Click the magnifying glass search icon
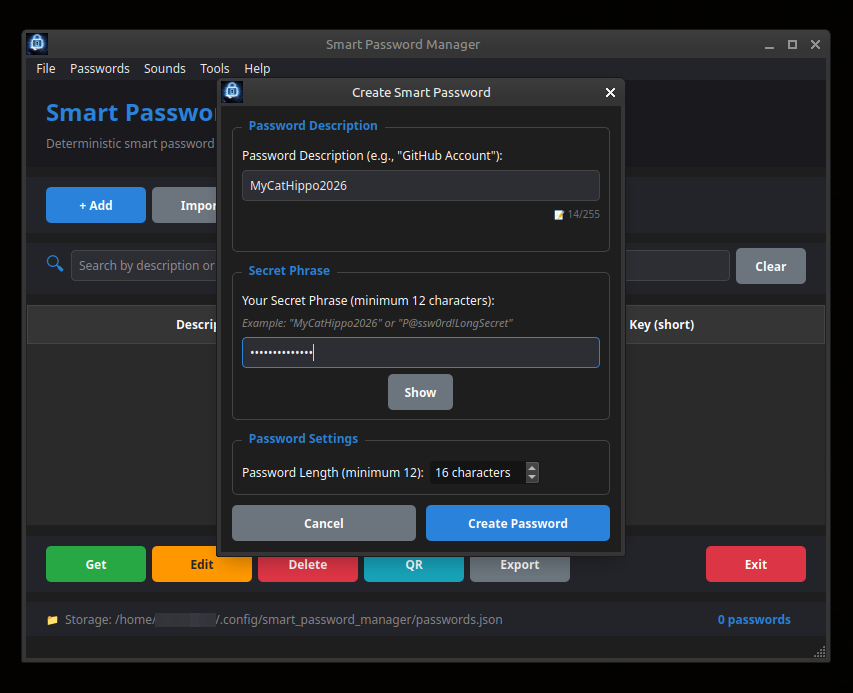Screen dimensions: 853x693 54,264
